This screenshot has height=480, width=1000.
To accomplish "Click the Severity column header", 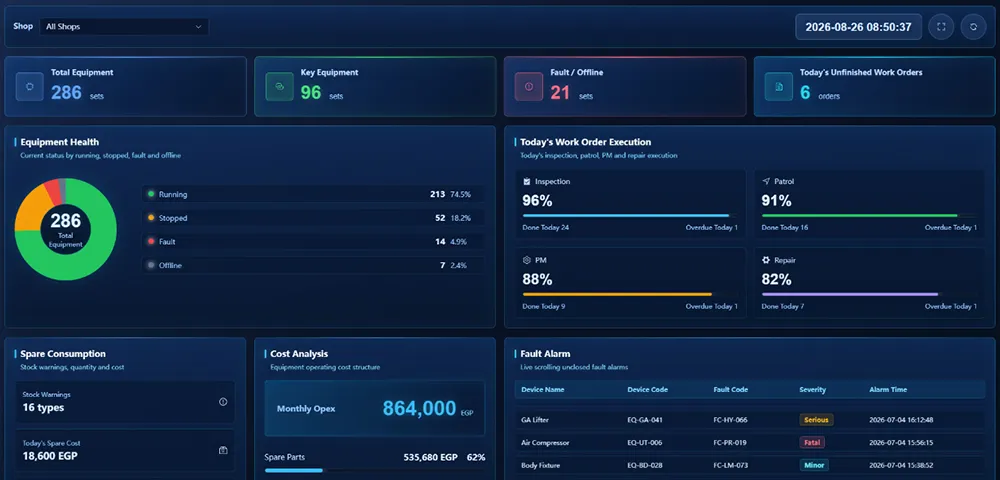I will click(x=812, y=389).
